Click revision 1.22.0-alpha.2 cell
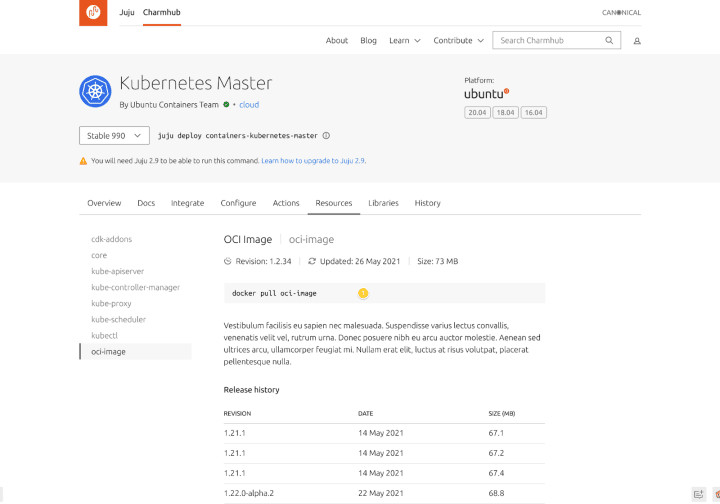 [248, 493]
